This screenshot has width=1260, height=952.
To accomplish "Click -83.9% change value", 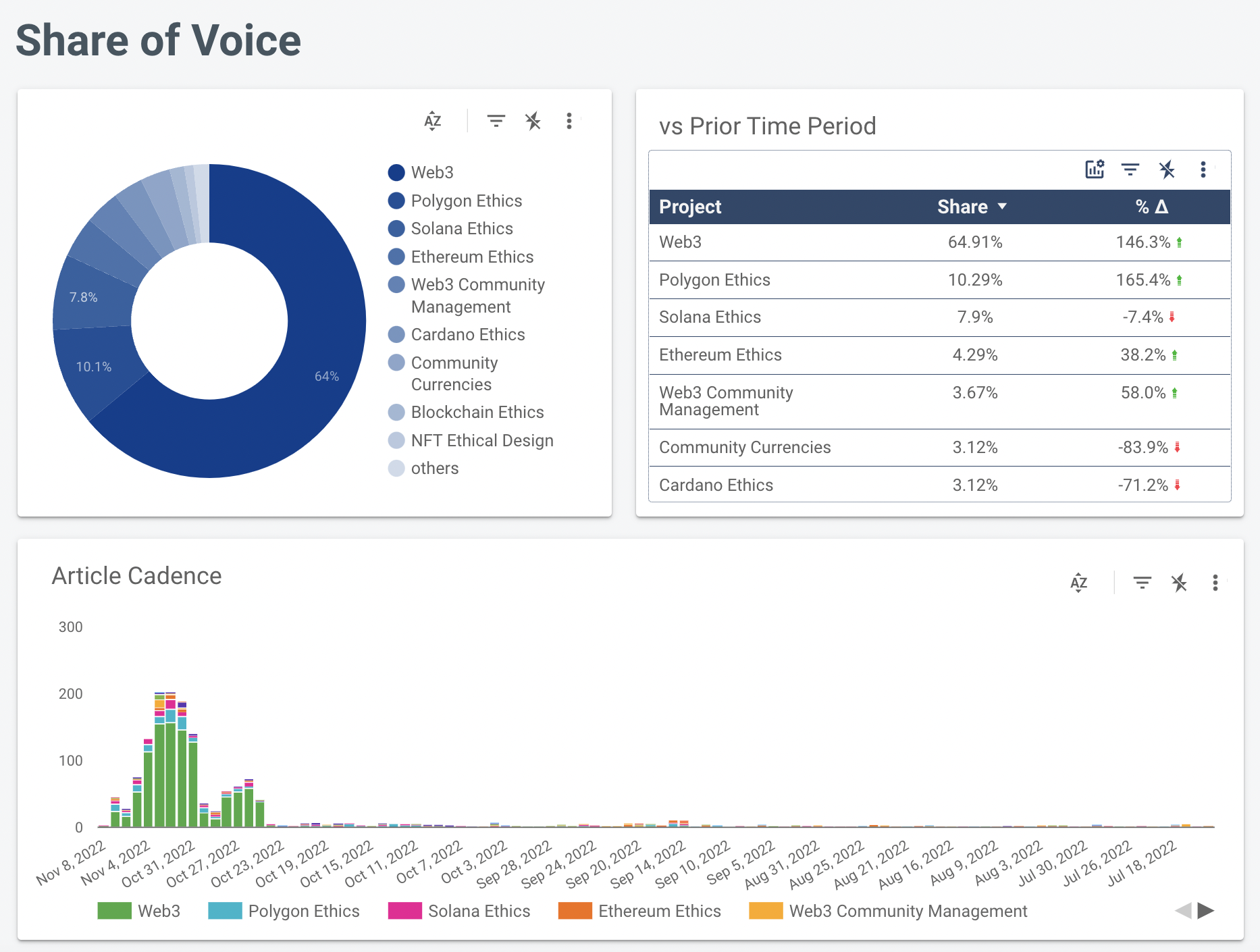I will [x=1143, y=448].
